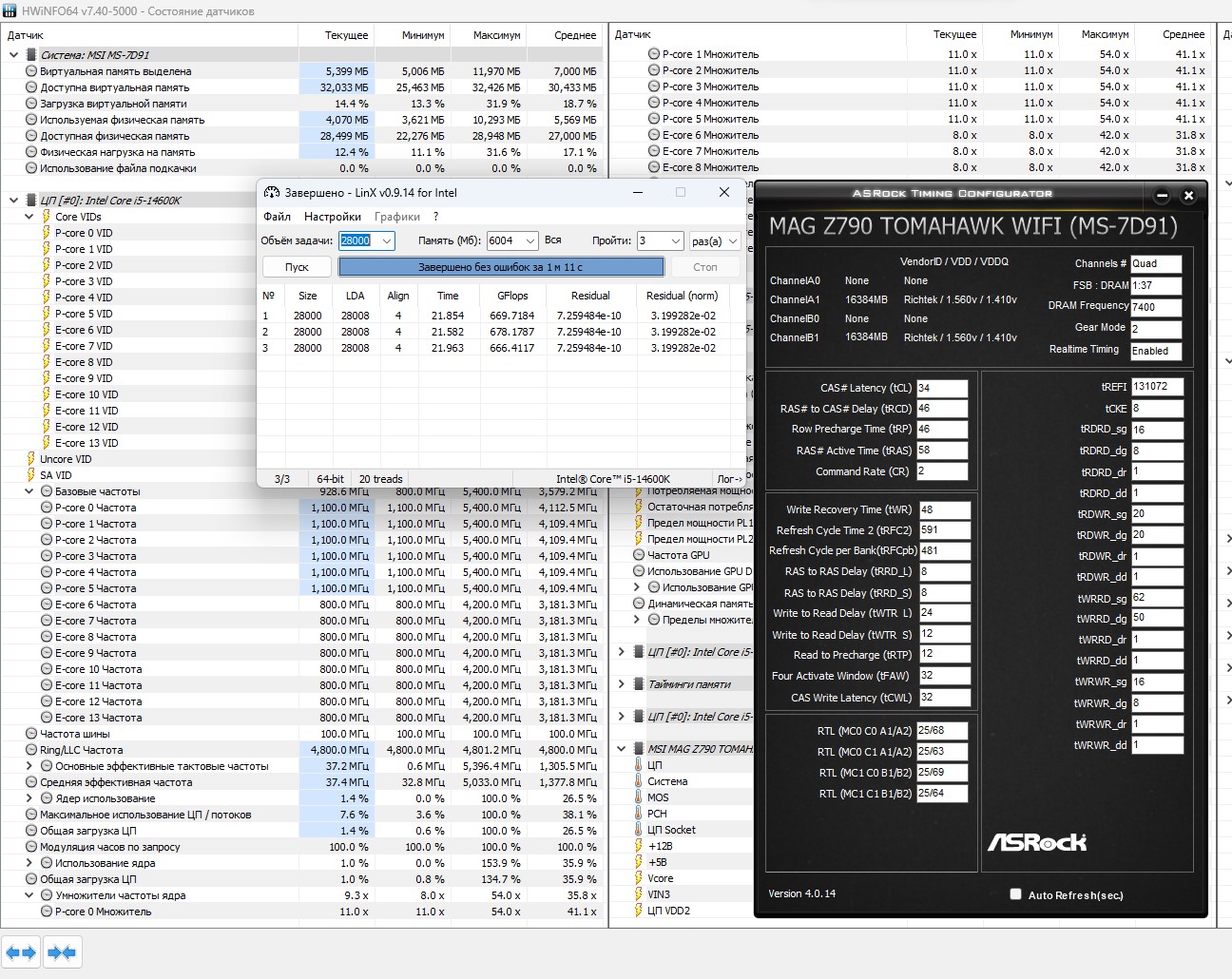This screenshot has width=1232, height=979.
Task: Open the Настройки menu in LinX
Action: coord(333,217)
